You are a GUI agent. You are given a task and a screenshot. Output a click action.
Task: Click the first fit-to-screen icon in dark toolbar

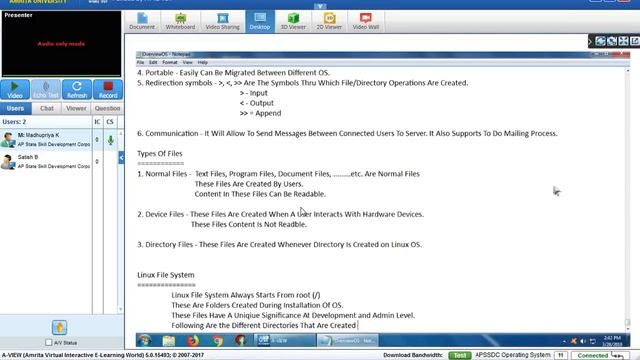pyautogui.click(x=600, y=41)
